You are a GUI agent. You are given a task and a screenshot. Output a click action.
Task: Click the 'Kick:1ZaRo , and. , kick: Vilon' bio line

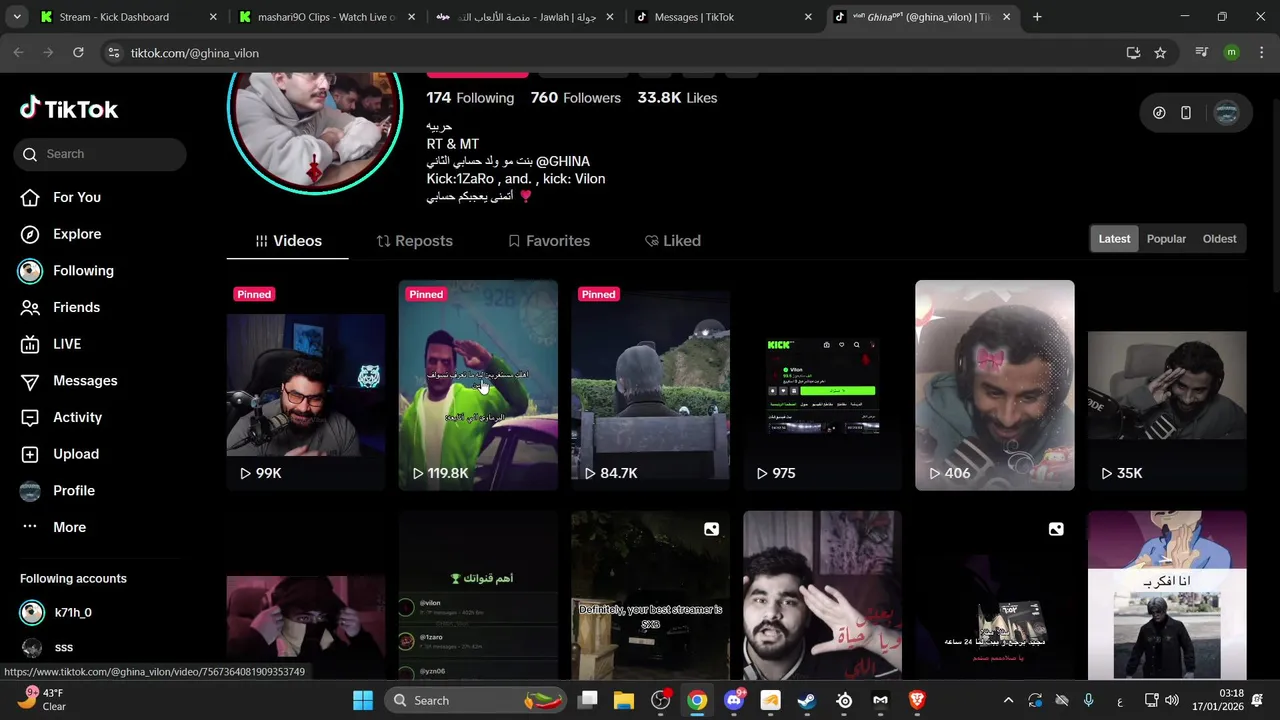click(516, 179)
